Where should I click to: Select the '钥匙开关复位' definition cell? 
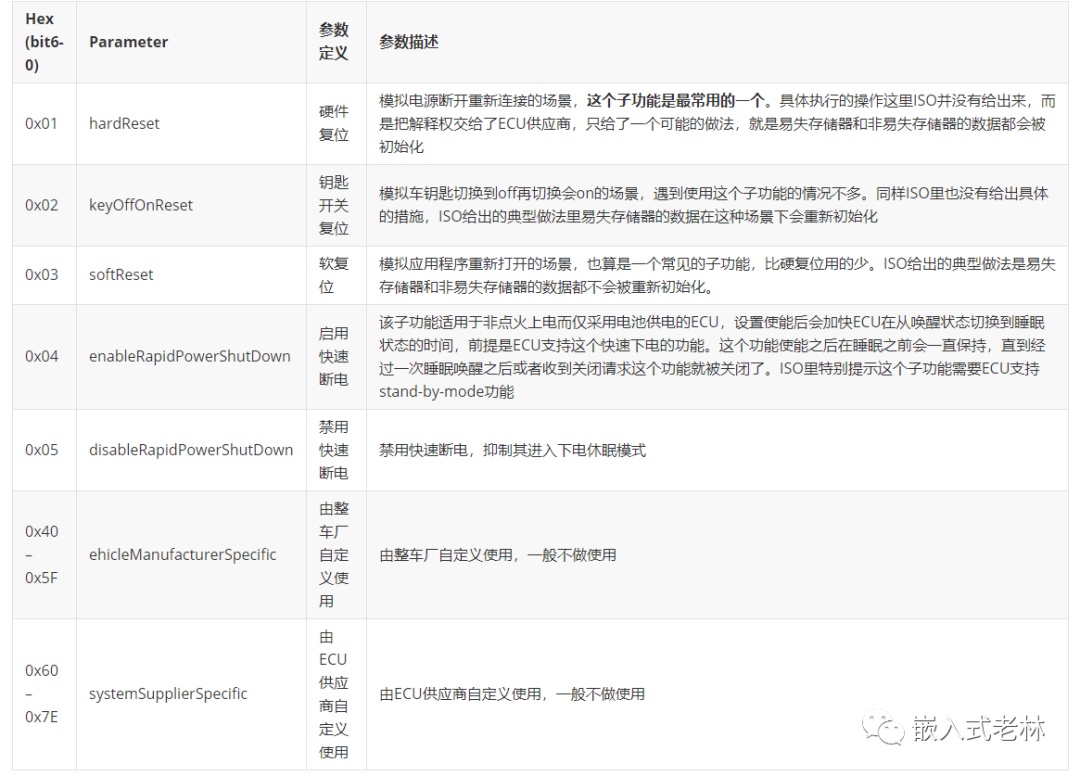point(336,205)
